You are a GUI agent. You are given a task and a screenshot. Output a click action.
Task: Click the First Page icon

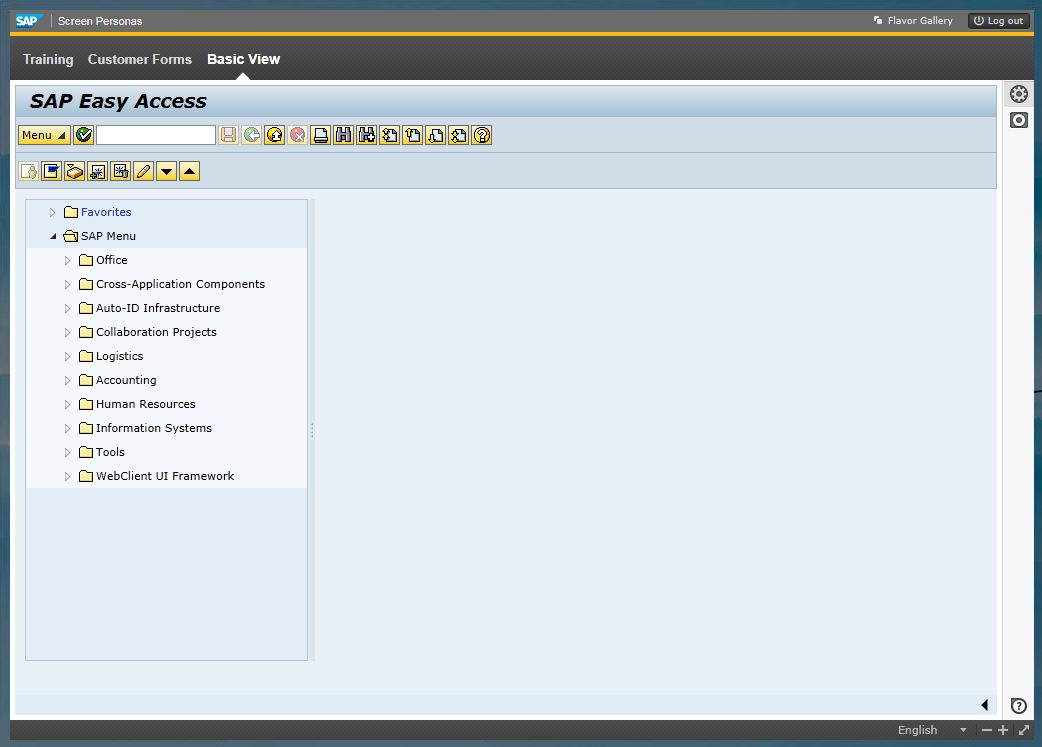[389, 136]
